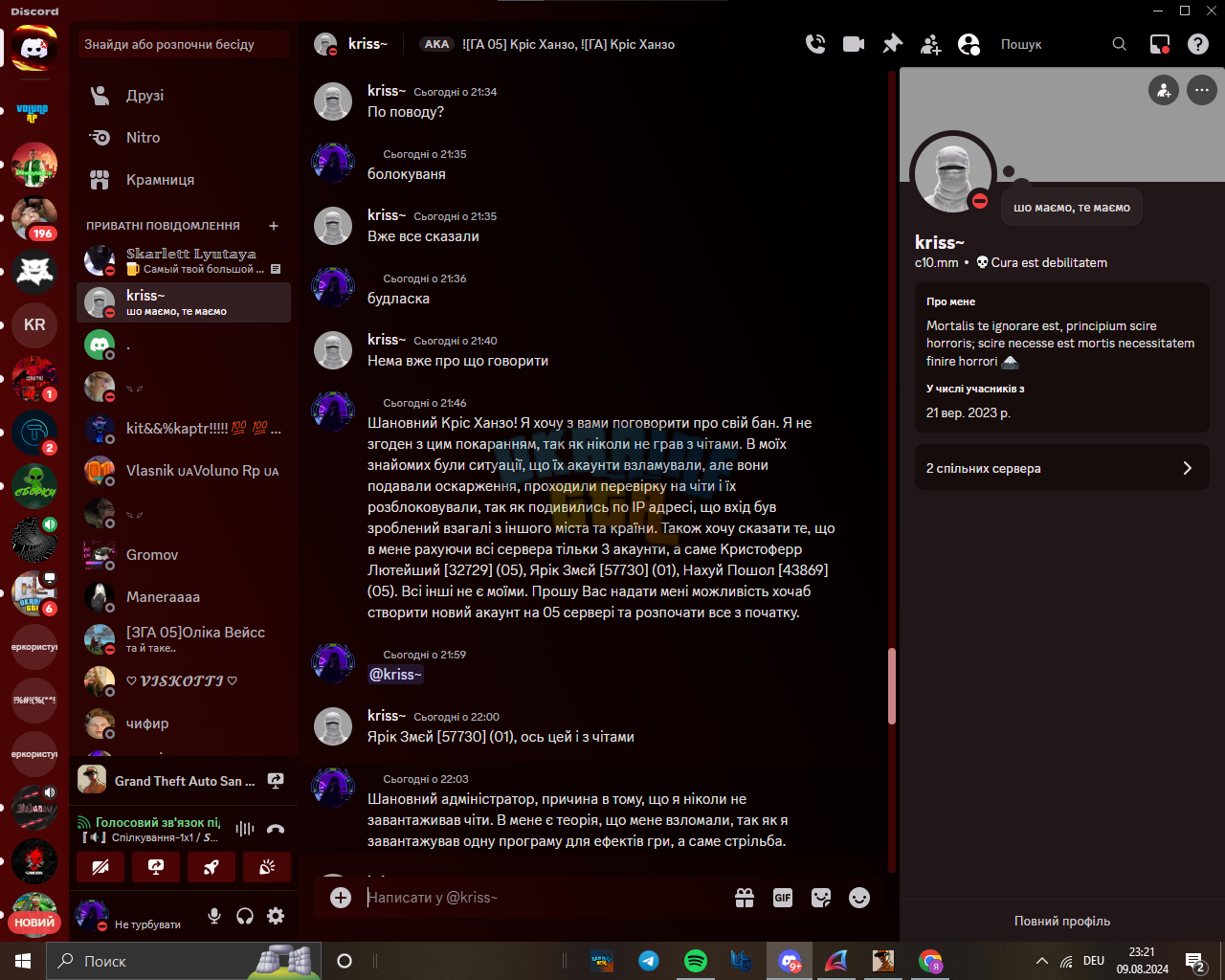The image size is (1225, 980).
Task: Open Voluno RP server icon
Action: pyautogui.click(x=34, y=113)
